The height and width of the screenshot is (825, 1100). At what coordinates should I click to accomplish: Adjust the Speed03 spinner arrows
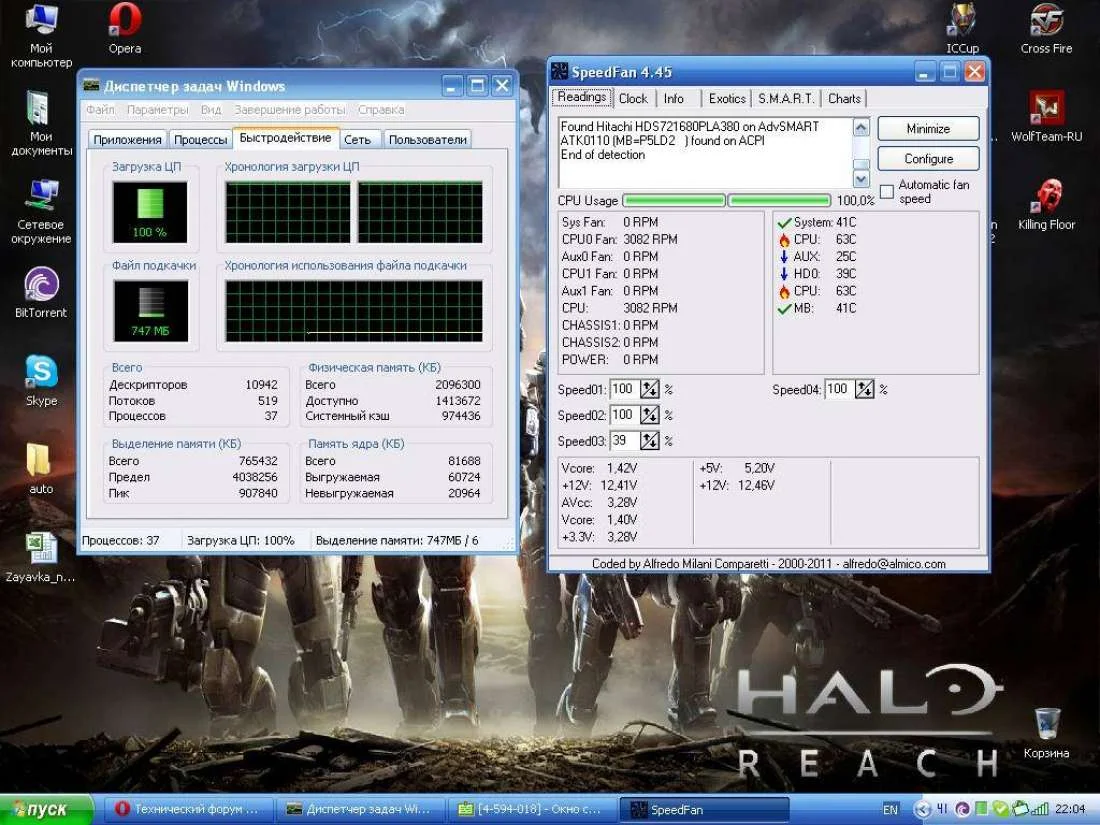tap(650, 441)
